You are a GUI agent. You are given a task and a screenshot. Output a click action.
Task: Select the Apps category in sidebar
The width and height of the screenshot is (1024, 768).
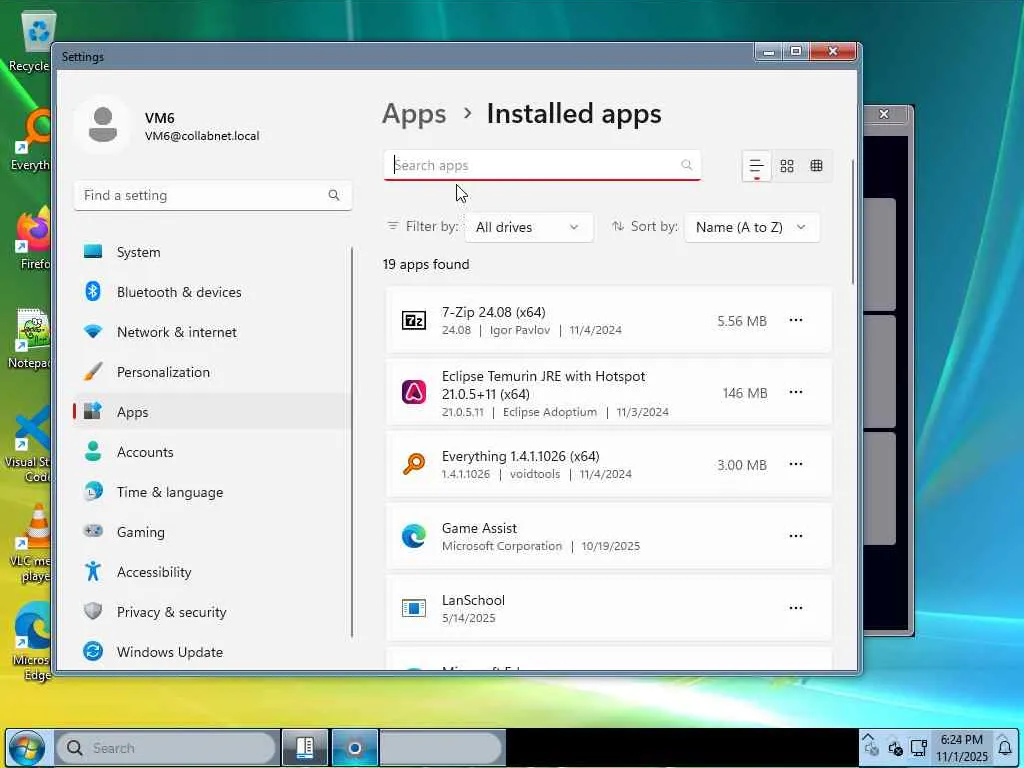tap(212, 412)
